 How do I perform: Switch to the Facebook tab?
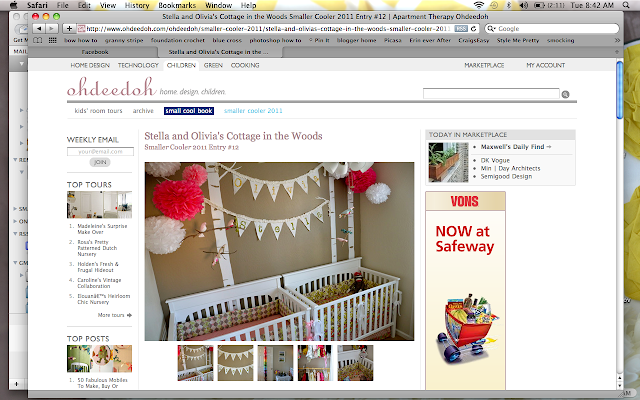(95, 52)
